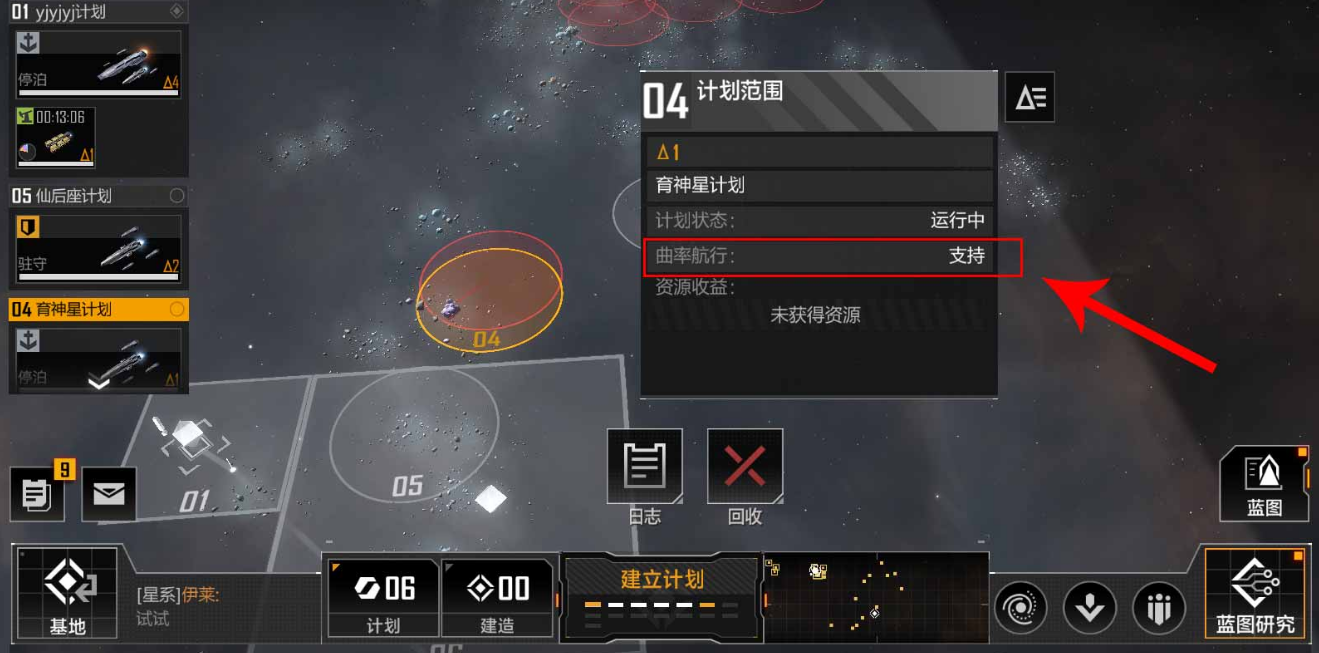Click the star system minimap
This screenshot has width=1319, height=653.
(x=876, y=596)
